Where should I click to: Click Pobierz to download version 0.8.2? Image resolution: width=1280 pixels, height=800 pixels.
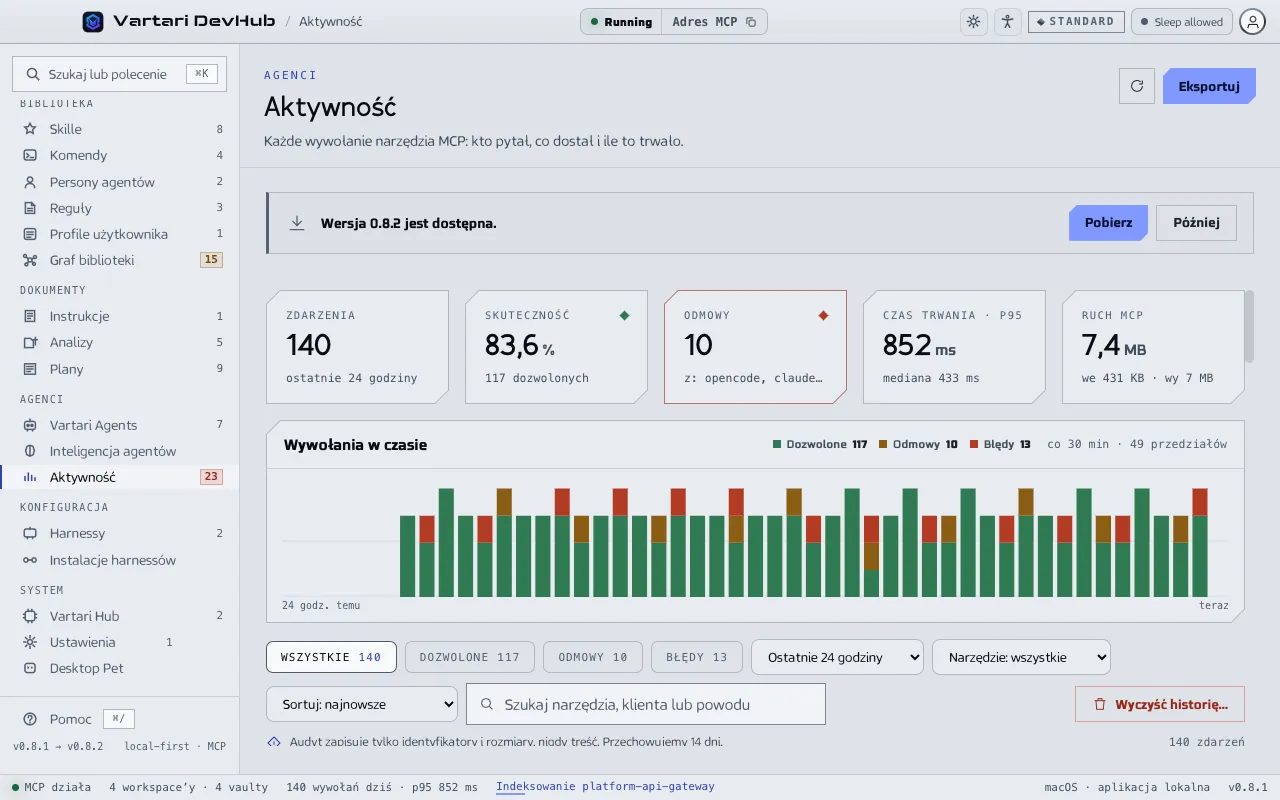tap(1108, 223)
